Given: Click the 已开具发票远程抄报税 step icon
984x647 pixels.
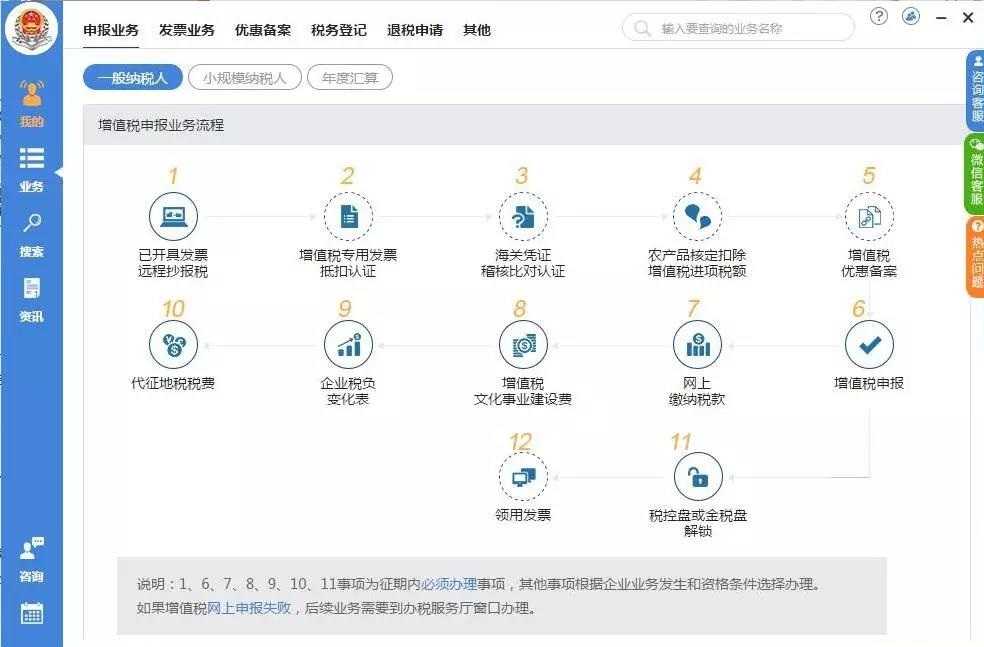Looking at the screenshot, I should coord(174,216).
